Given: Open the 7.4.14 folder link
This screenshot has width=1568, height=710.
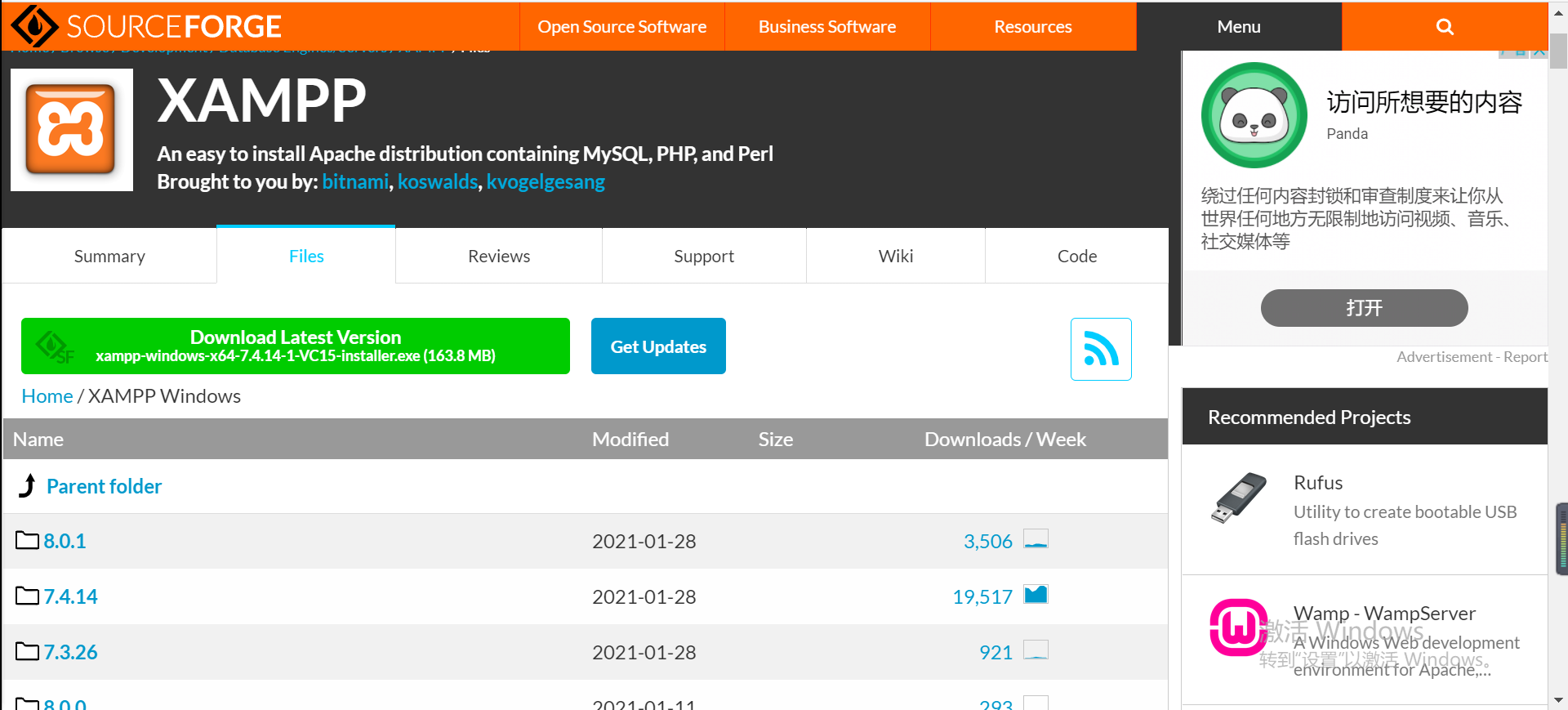Looking at the screenshot, I should (x=70, y=596).
